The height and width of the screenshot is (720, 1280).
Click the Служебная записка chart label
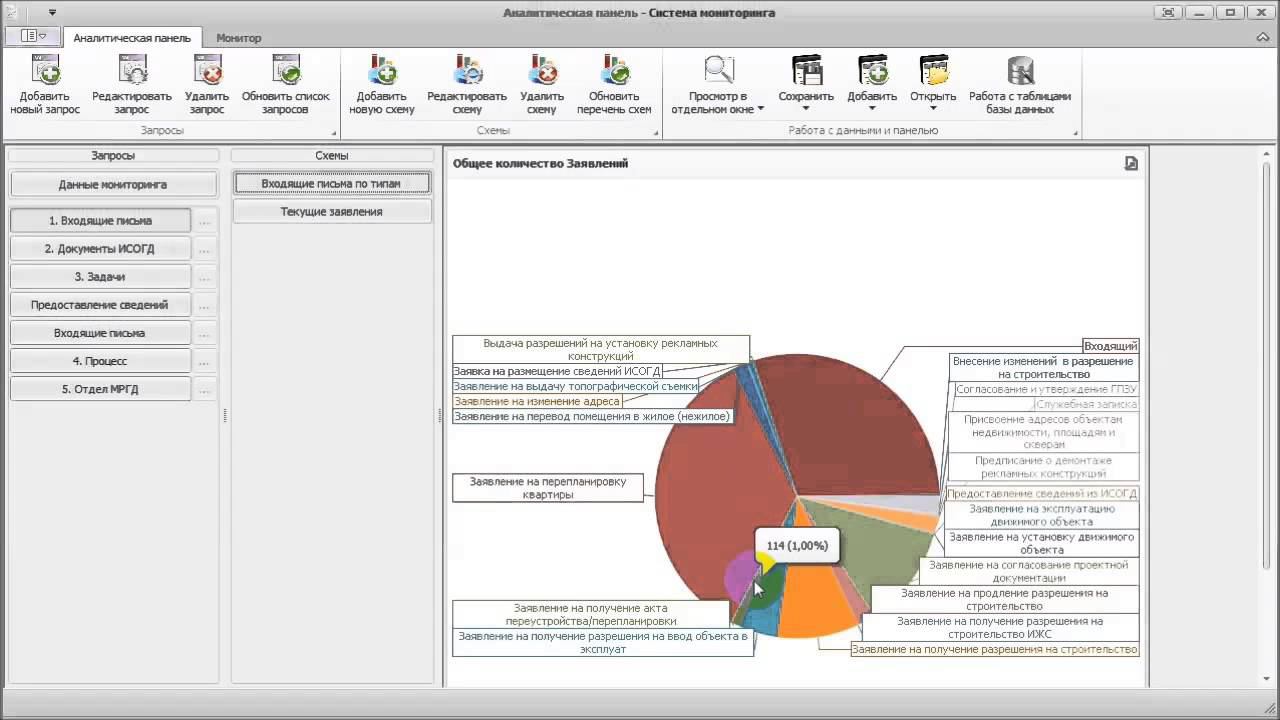pyautogui.click(x=1086, y=404)
